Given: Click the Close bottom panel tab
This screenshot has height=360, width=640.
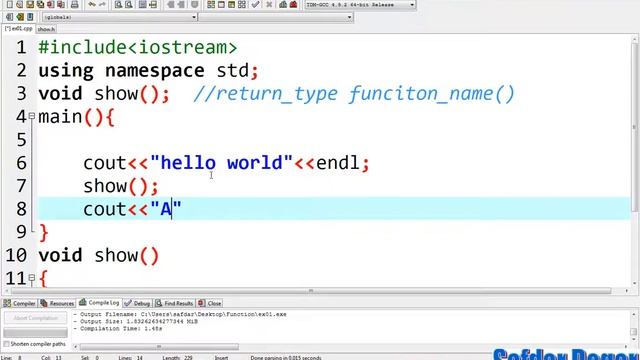Looking at the screenshot, I should coord(210,303).
